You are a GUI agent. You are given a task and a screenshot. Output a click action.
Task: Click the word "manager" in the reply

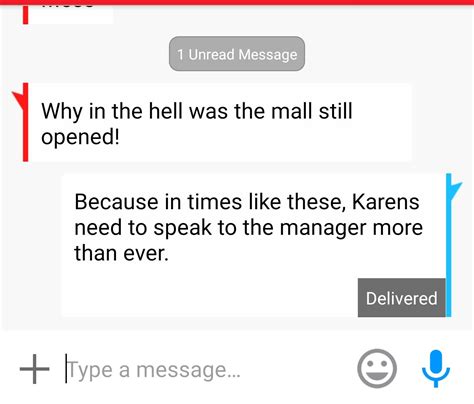(x=323, y=228)
